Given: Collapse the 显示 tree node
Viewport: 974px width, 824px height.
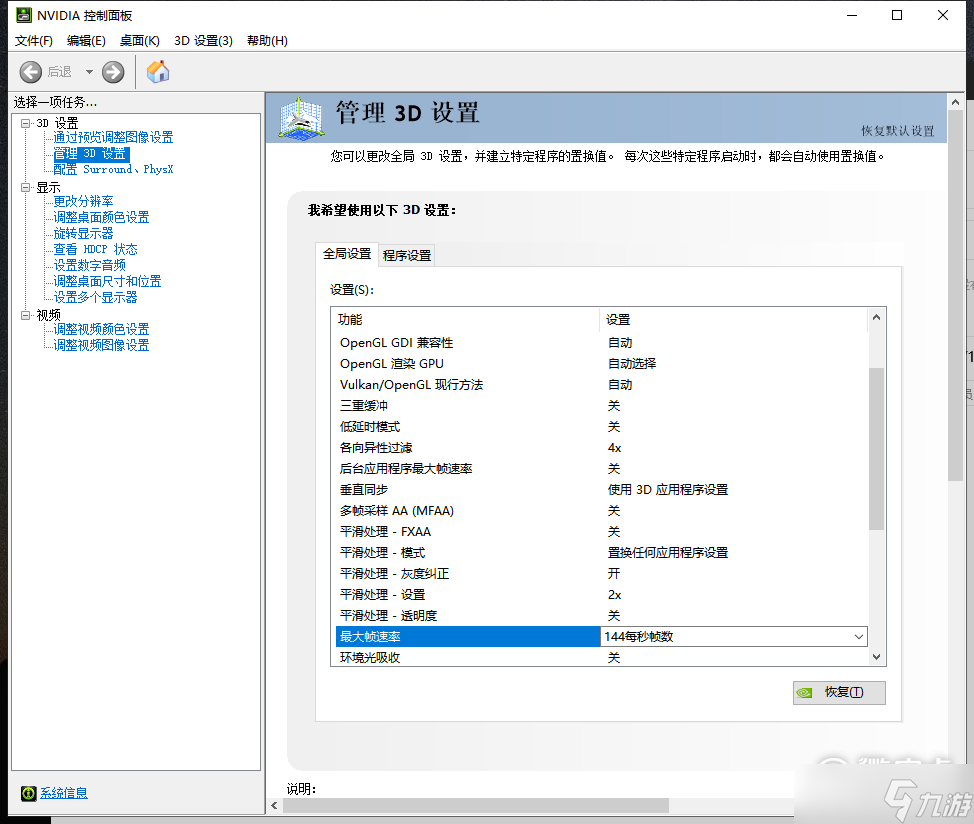Looking at the screenshot, I should 25,187.
